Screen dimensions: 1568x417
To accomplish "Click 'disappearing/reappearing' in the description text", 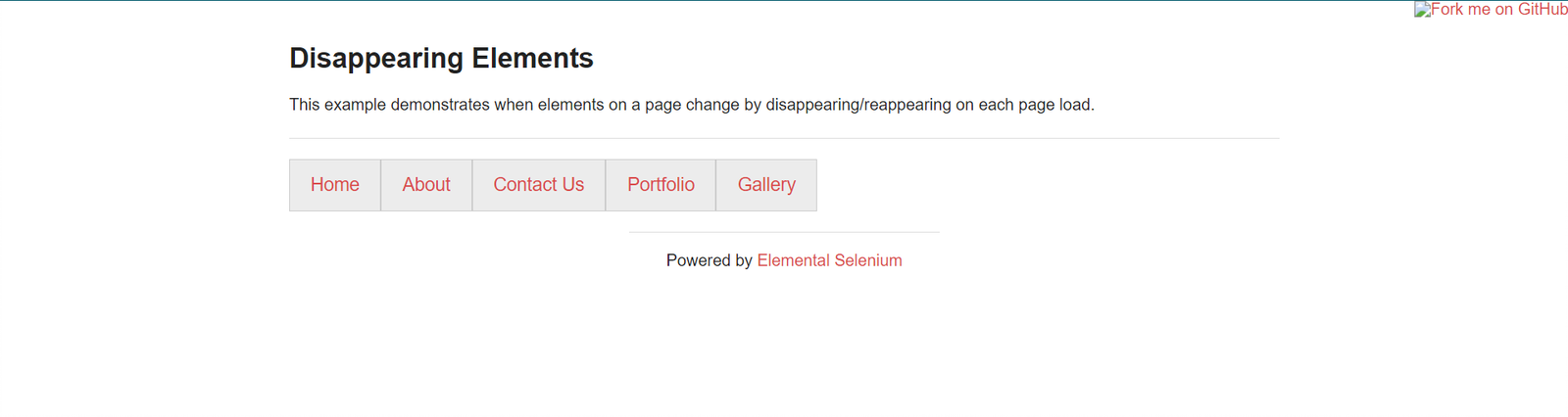I will pyautogui.click(x=858, y=105).
